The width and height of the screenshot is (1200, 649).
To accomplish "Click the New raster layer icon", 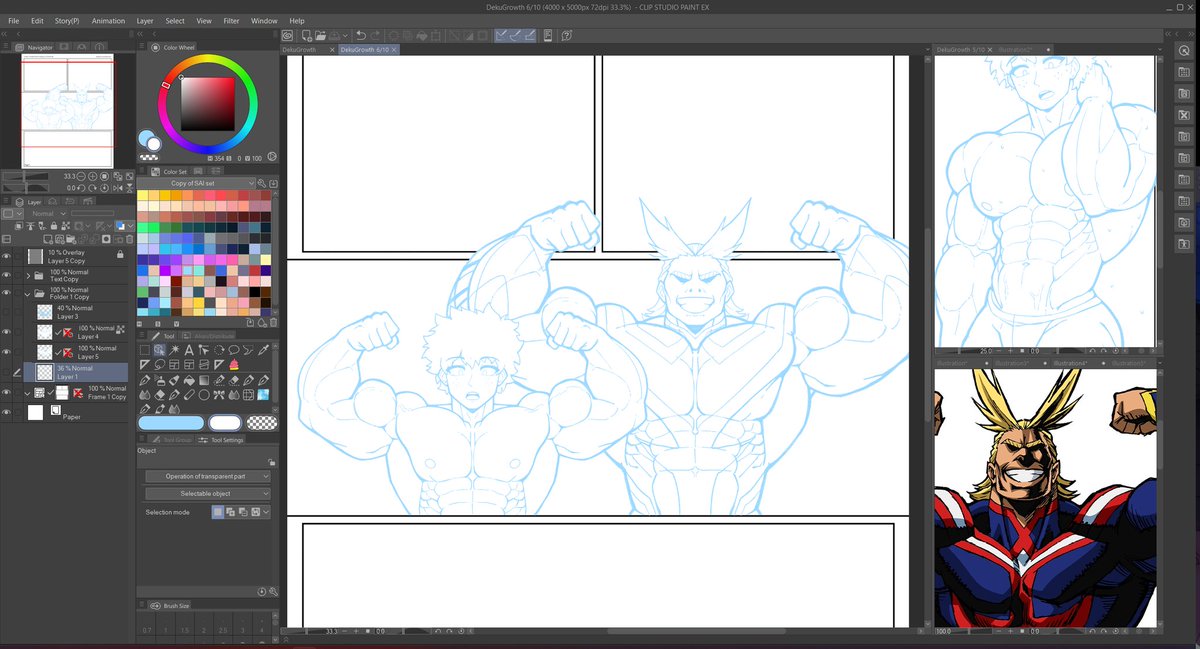I will click(x=48, y=239).
